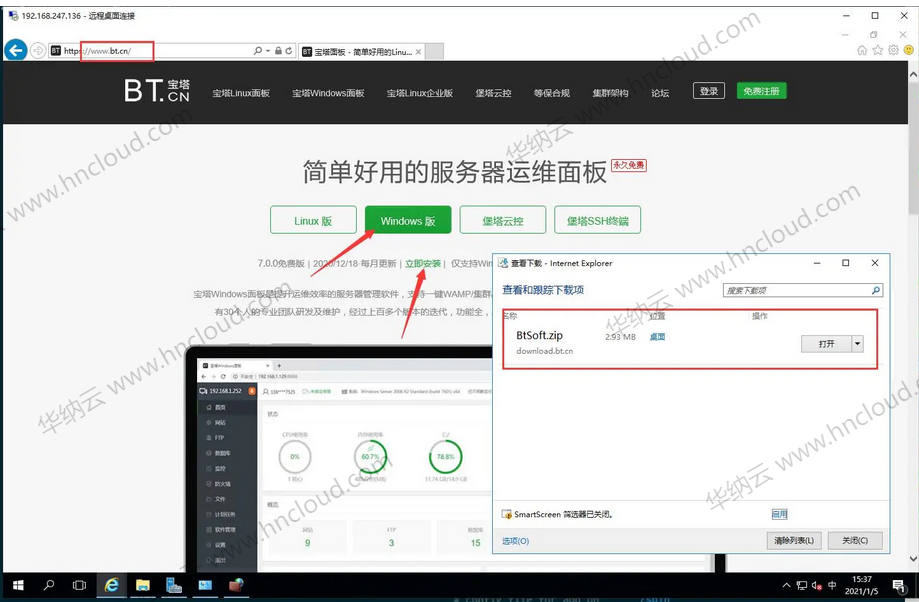Click the address bar lock icon
919x602 pixels.
point(278,51)
